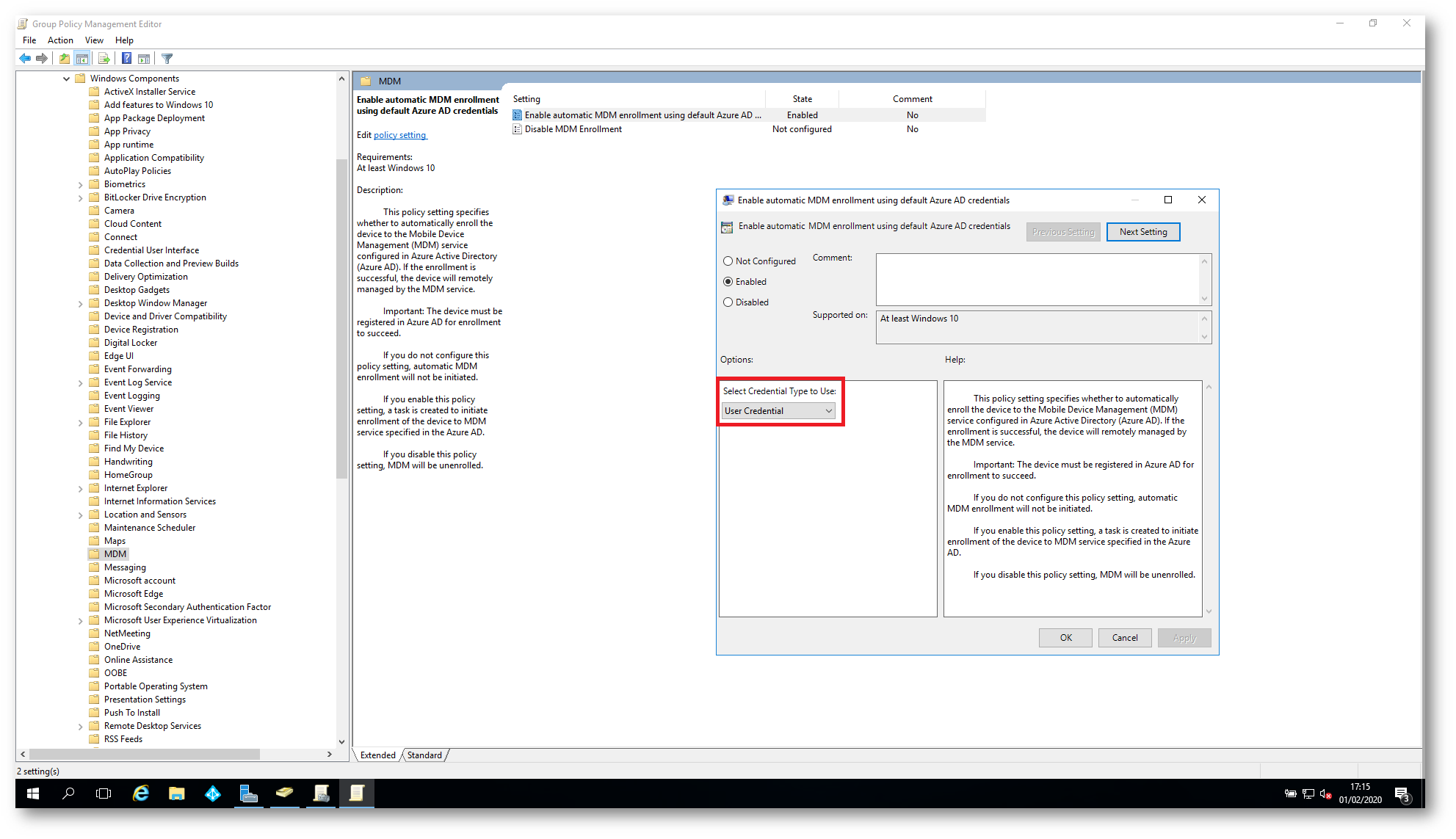
Task: Select the Not Configured radio button
Action: (728, 261)
